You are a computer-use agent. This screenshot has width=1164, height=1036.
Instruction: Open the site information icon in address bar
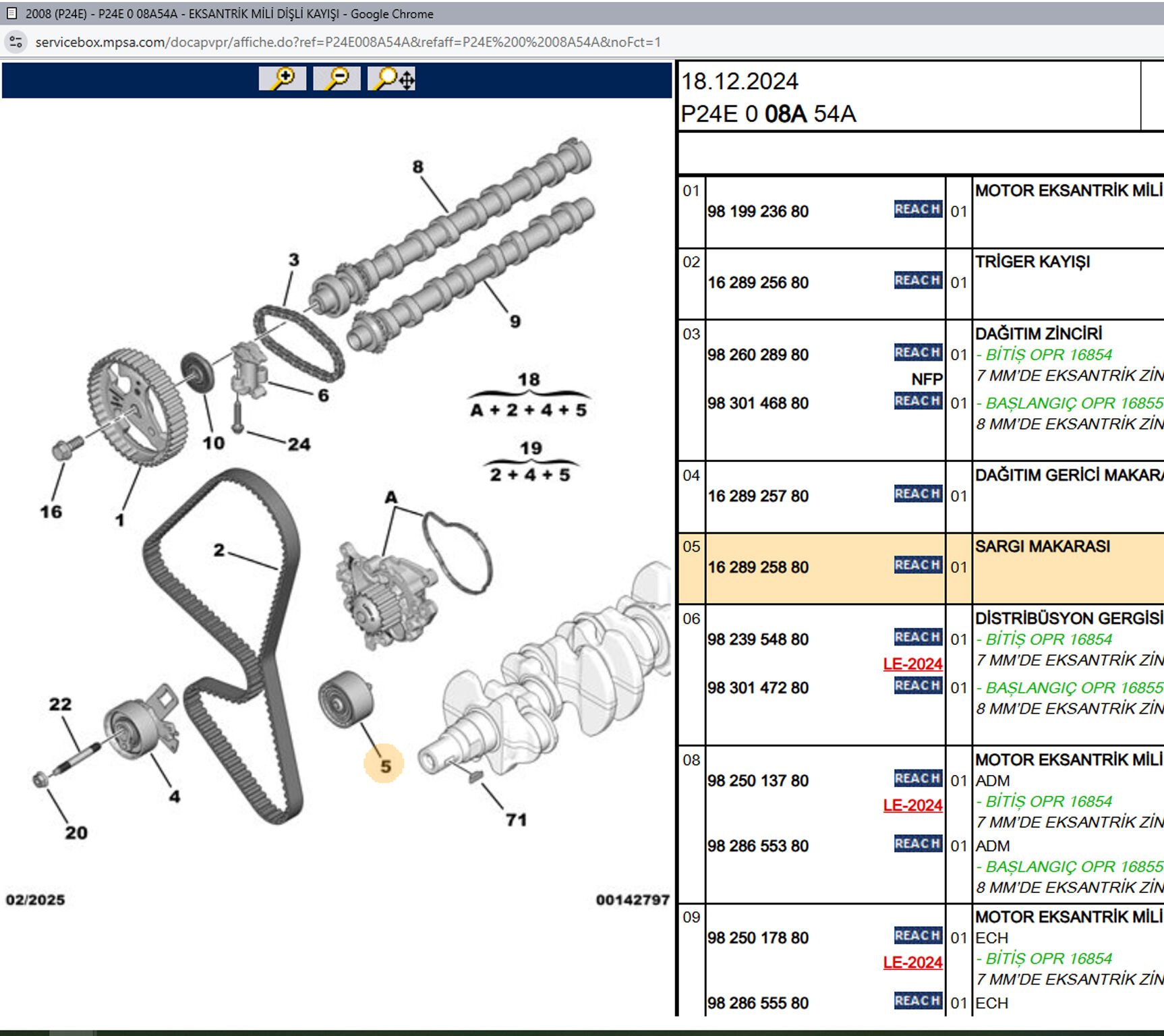16,42
